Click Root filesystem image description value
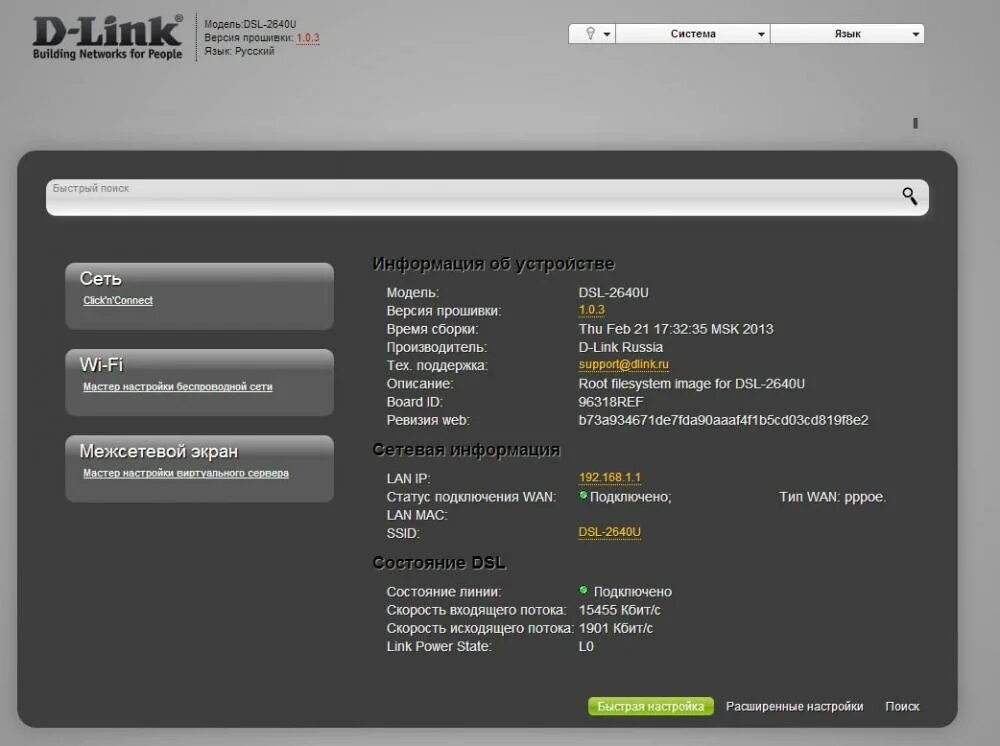Viewport: 1000px width, 746px height. coord(691,384)
